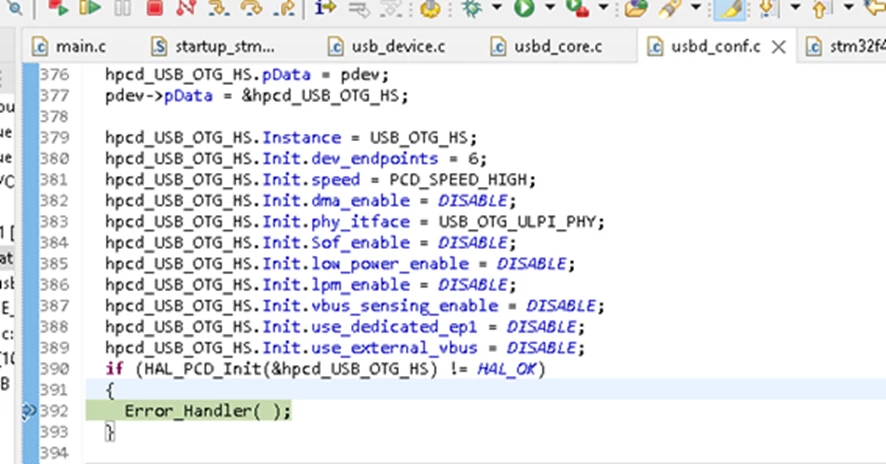Click the Disconnect icon
Image resolution: width=886 pixels, height=464 pixels.
pyautogui.click(x=186, y=8)
